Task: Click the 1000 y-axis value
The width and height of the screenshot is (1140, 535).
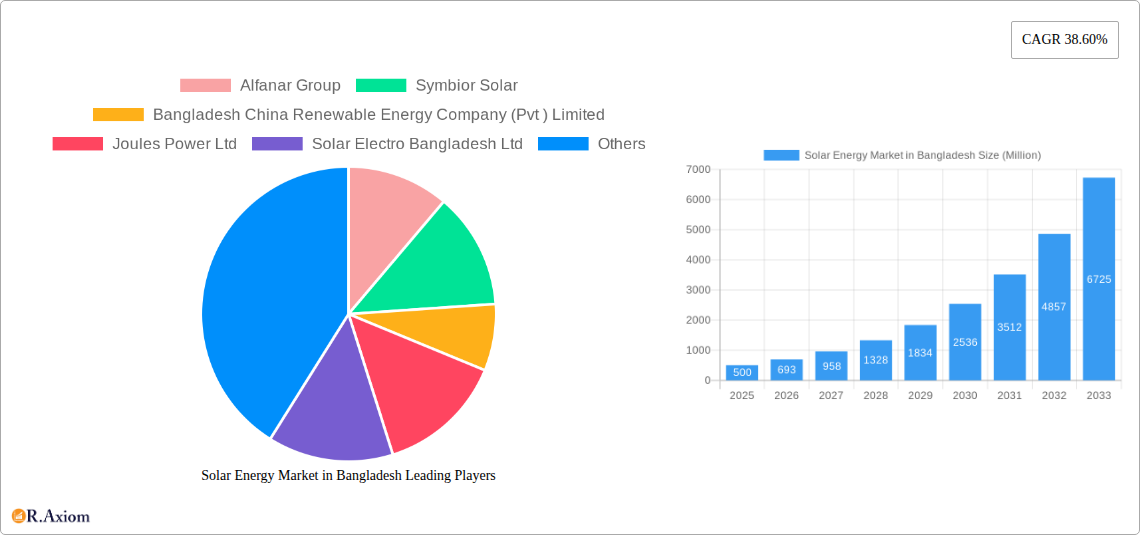Action: click(x=698, y=350)
